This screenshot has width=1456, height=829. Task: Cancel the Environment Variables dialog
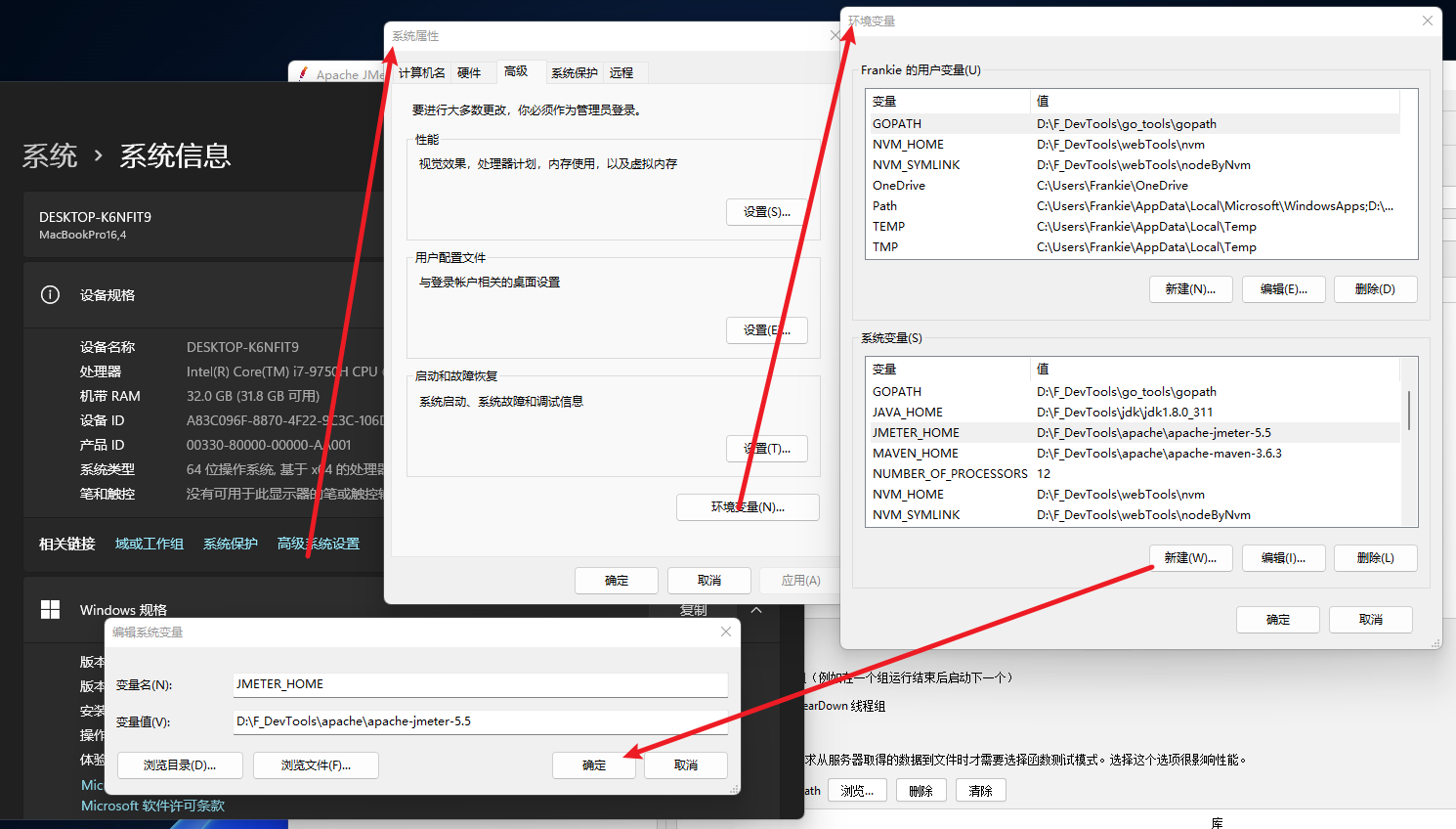[1371, 620]
